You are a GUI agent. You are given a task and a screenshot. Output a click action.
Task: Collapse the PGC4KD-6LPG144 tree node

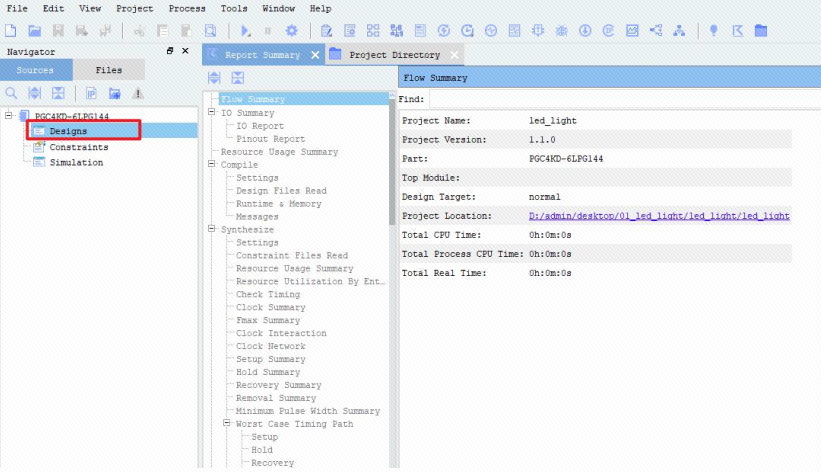8,115
